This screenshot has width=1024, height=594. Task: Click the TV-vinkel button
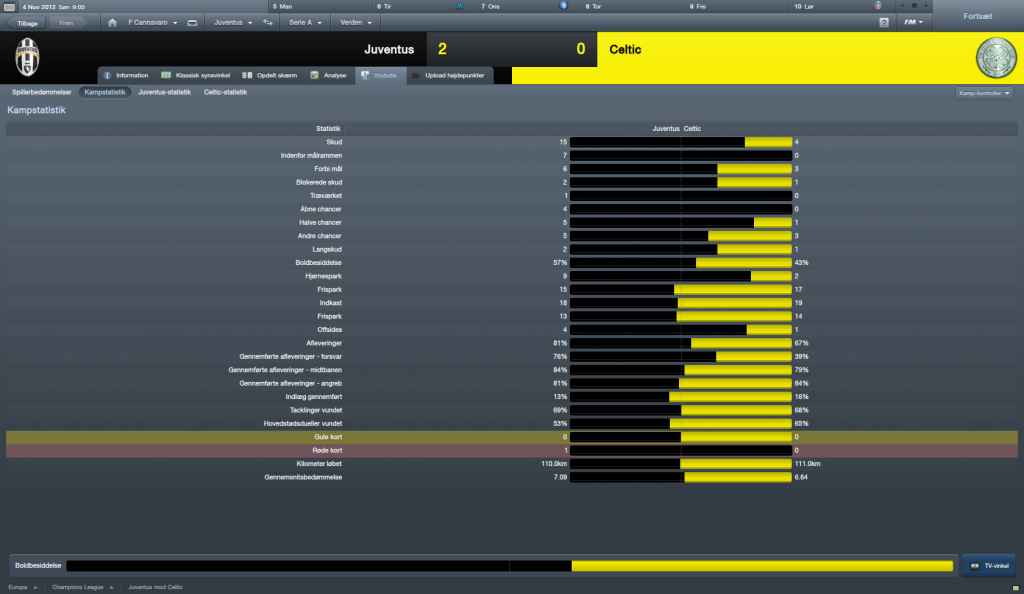989,566
